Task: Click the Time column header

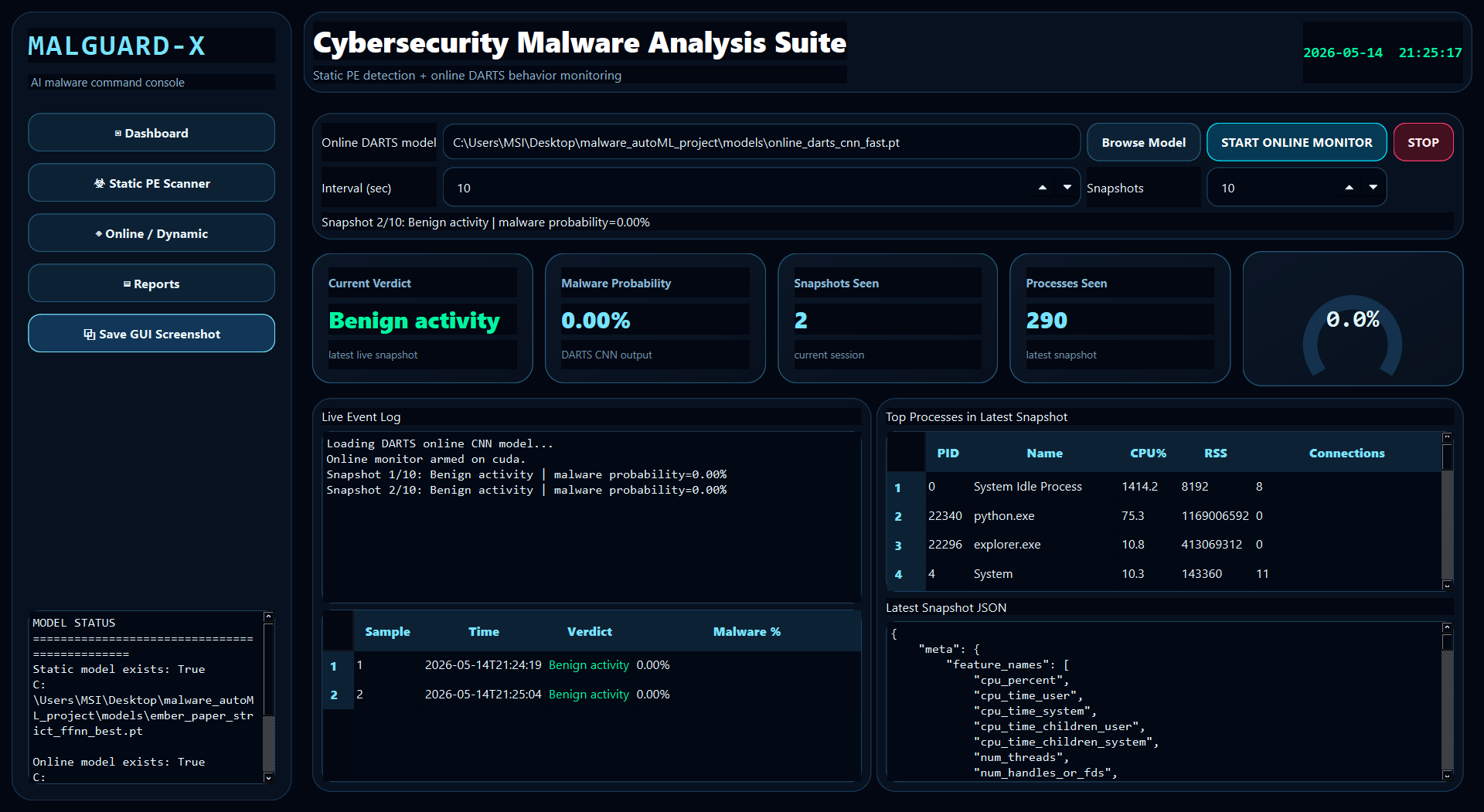Action: (484, 632)
